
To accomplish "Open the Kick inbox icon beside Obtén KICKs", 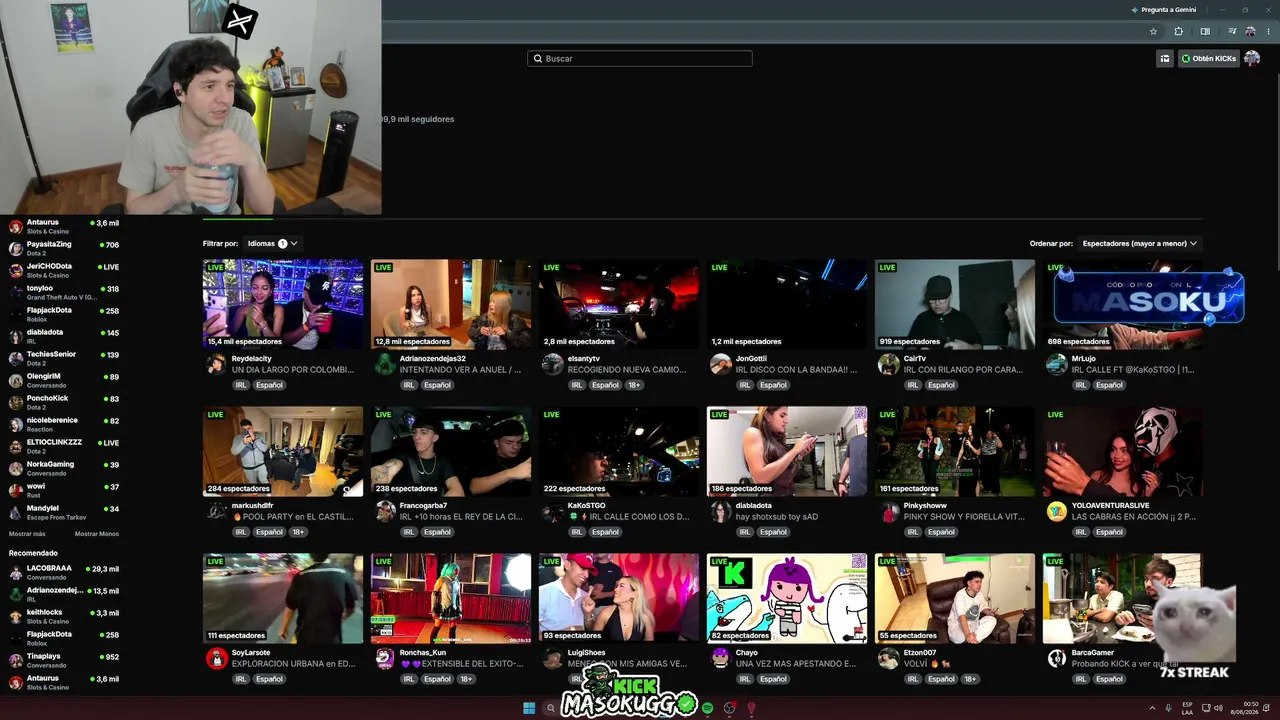I will [1164, 58].
